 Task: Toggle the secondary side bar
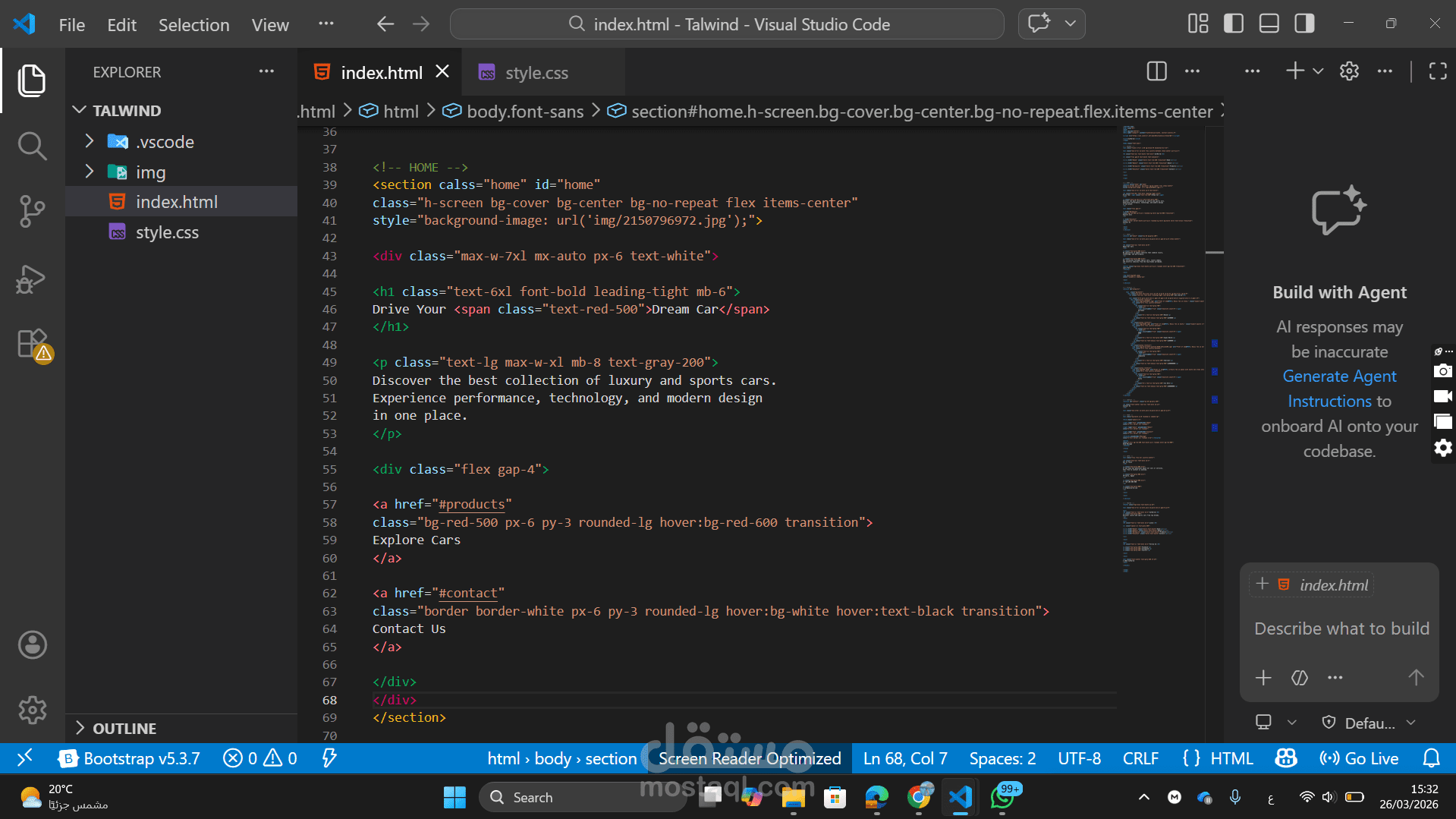pyautogui.click(x=1305, y=24)
